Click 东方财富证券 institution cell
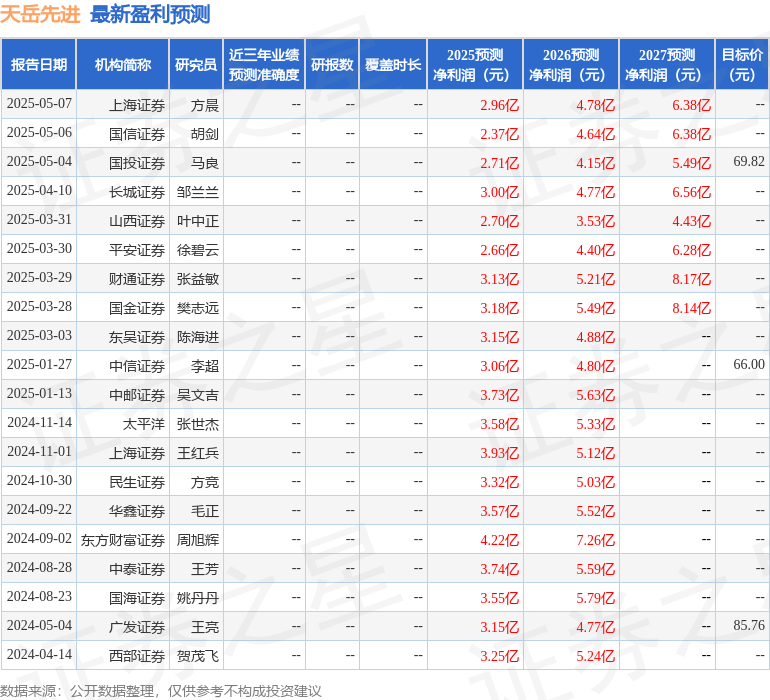 point(123,540)
